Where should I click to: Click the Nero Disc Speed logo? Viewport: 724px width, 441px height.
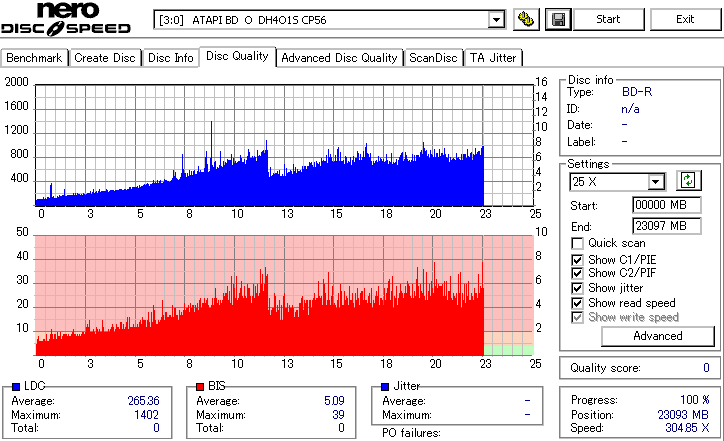tap(66, 19)
